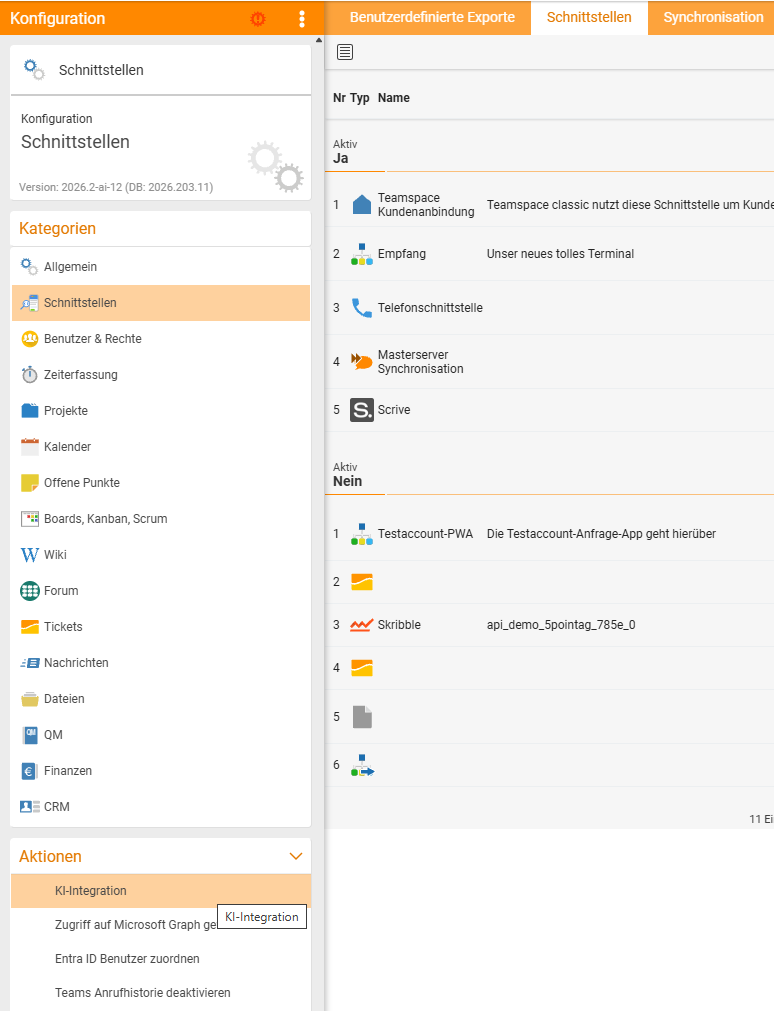Click the network-arrow icon in inactive row 6
Viewport: 774px width, 1011px height.
click(x=362, y=765)
